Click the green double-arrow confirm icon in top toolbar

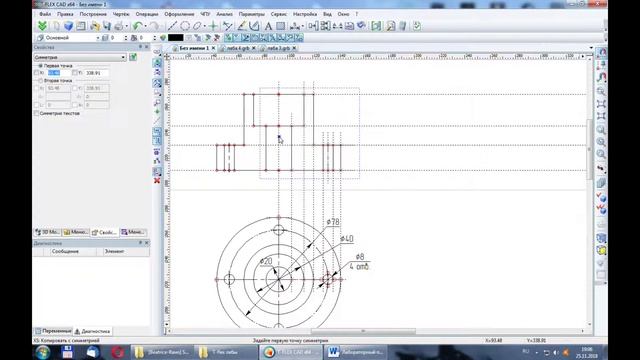click(x=42, y=26)
